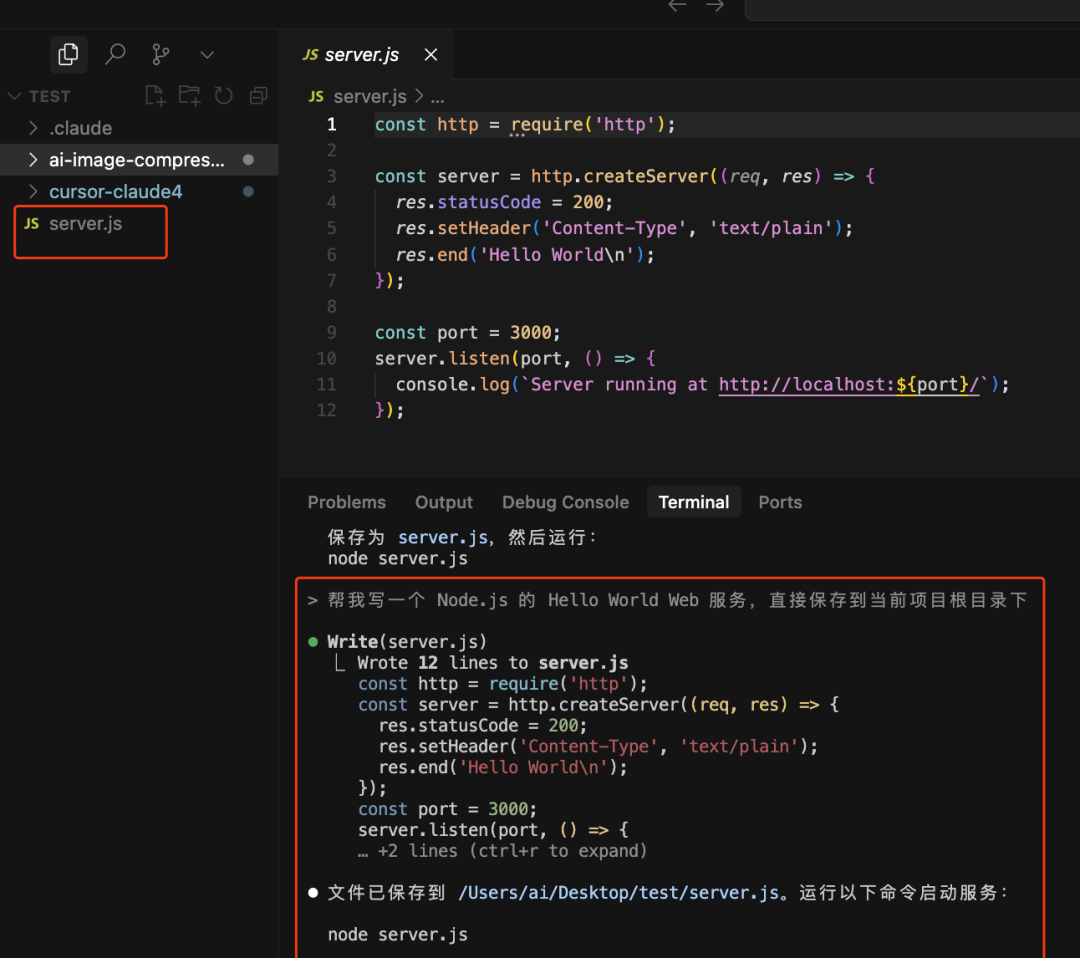Click line number 9 in the editor gutter
The image size is (1080, 958).
(331, 333)
